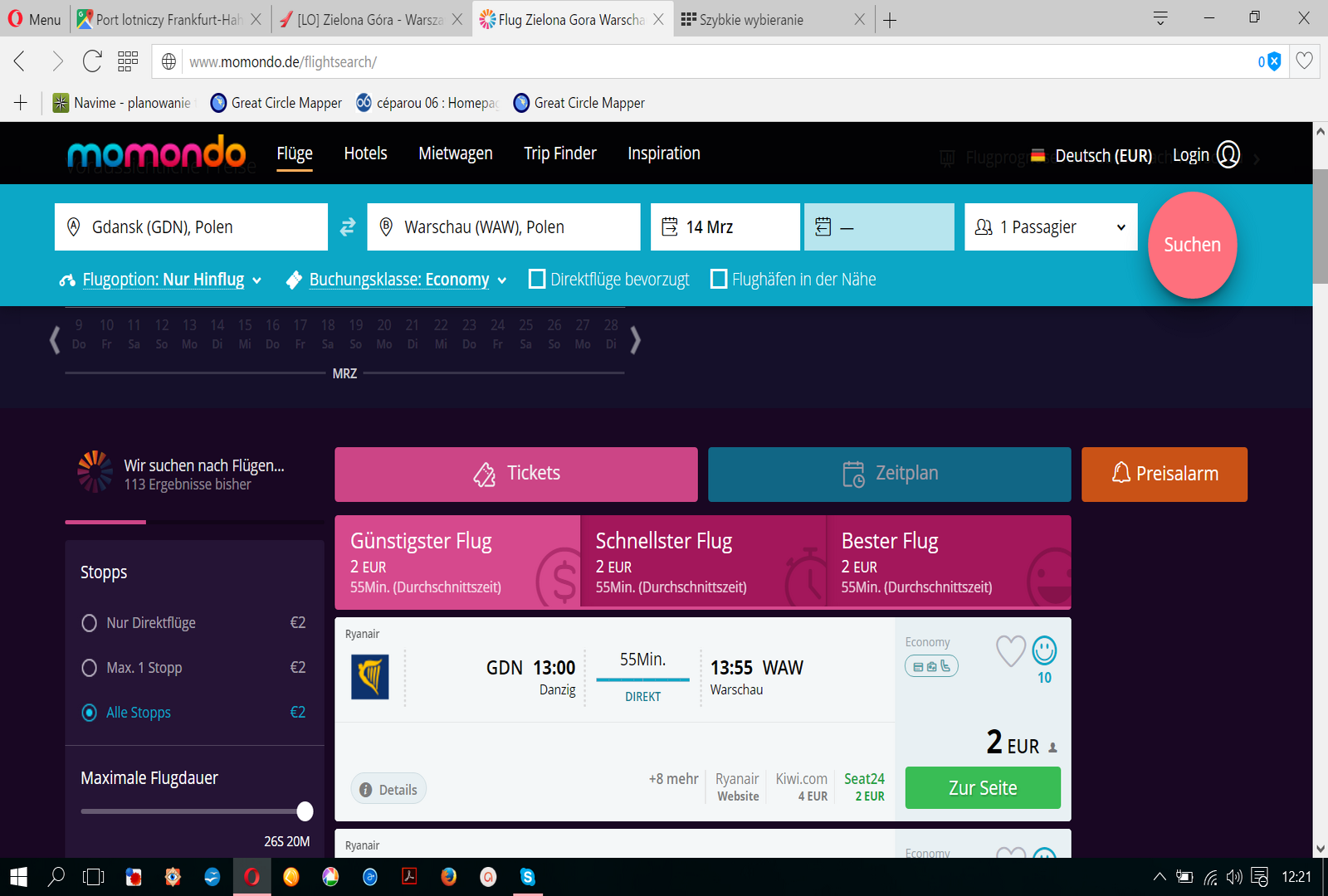The height and width of the screenshot is (896, 1328).
Task: Select Nur Direktflüge stops filter
Action: pyautogui.click(x=89, y=623)
